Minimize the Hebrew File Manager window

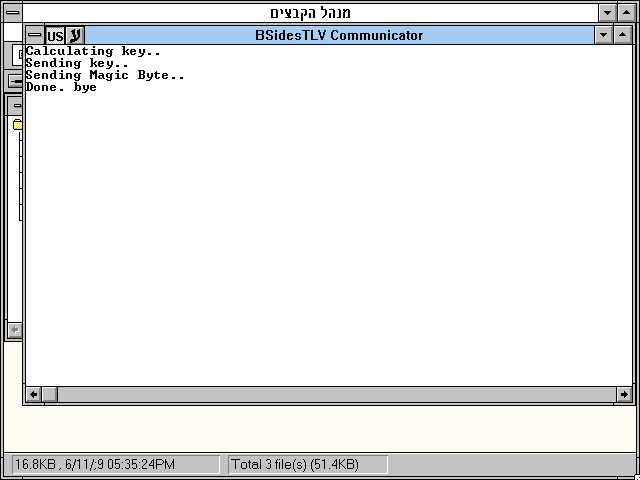point(607,13)
